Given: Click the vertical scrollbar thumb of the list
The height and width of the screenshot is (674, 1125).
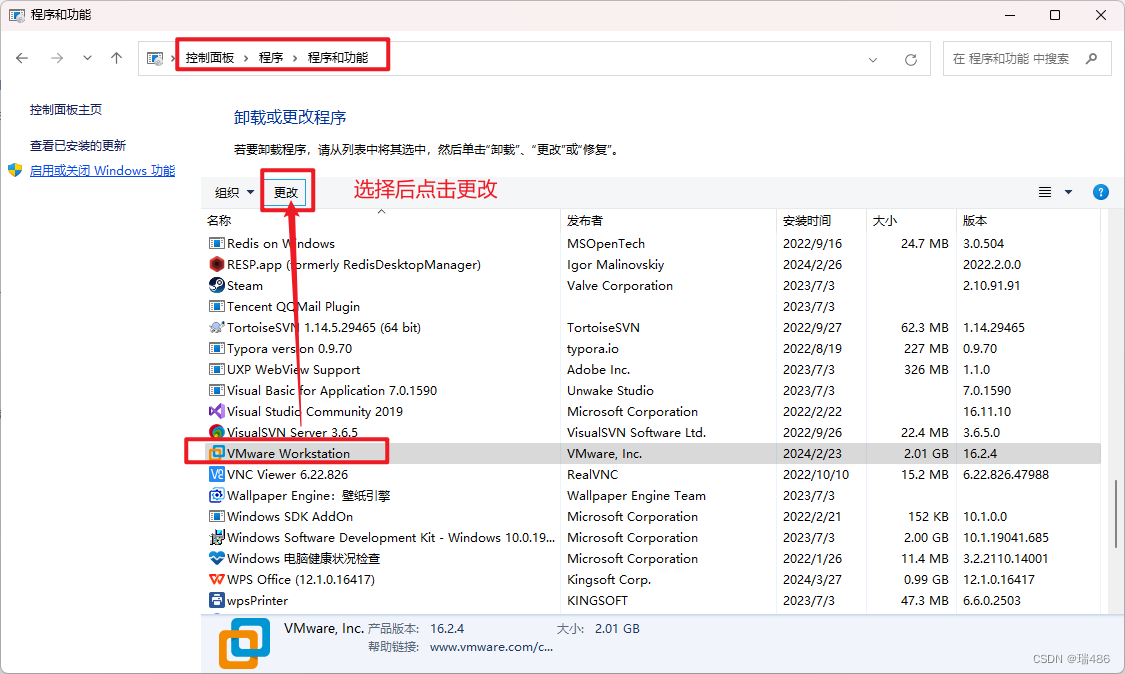Looking at the screenshot, I should pos(1116,514).
